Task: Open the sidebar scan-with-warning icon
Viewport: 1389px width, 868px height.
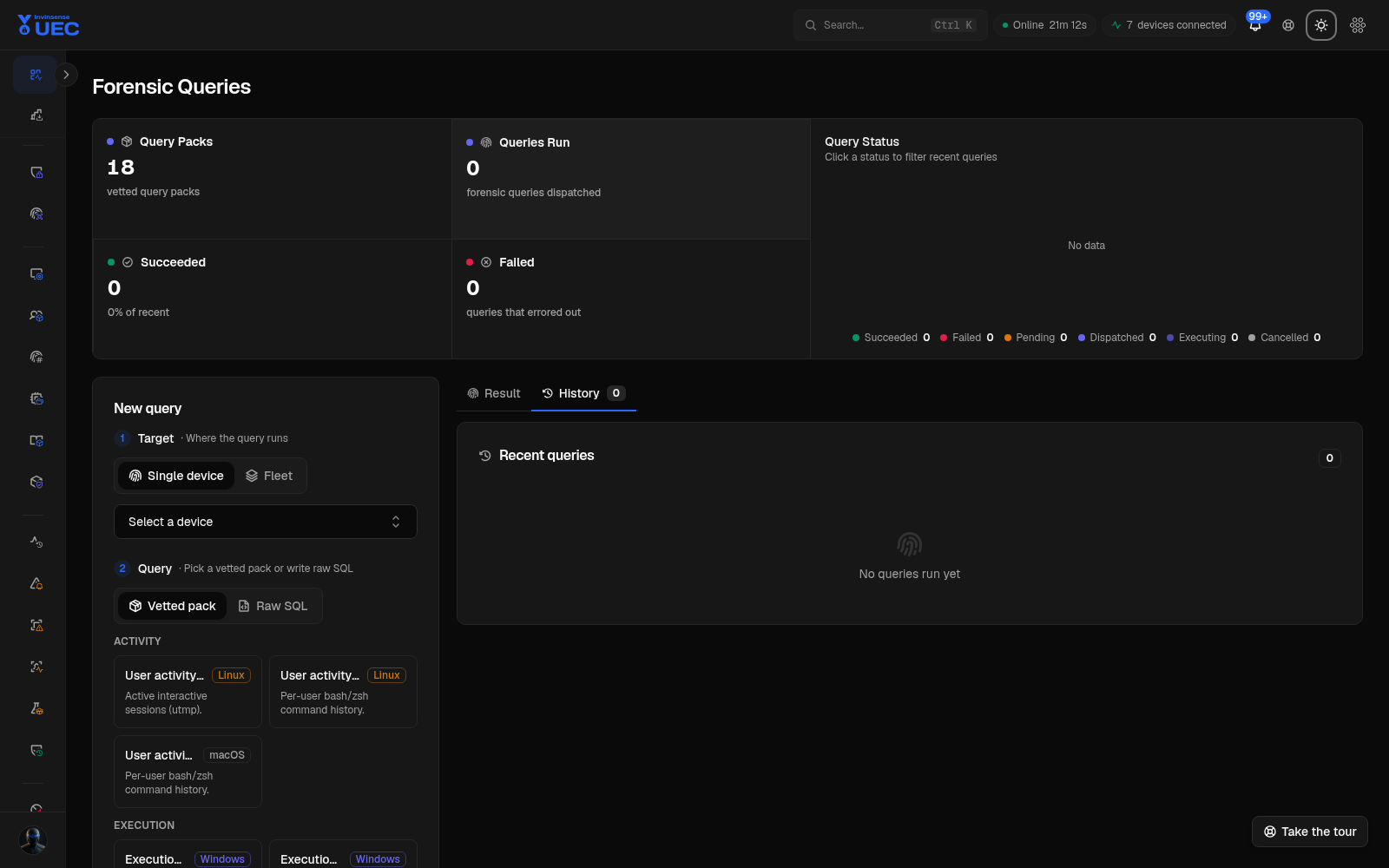Action: pos(36,625)
